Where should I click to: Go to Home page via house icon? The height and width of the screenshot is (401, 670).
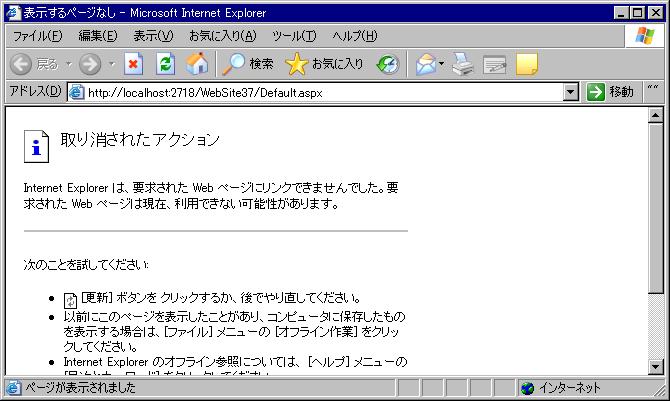click(x=197, y=64)
